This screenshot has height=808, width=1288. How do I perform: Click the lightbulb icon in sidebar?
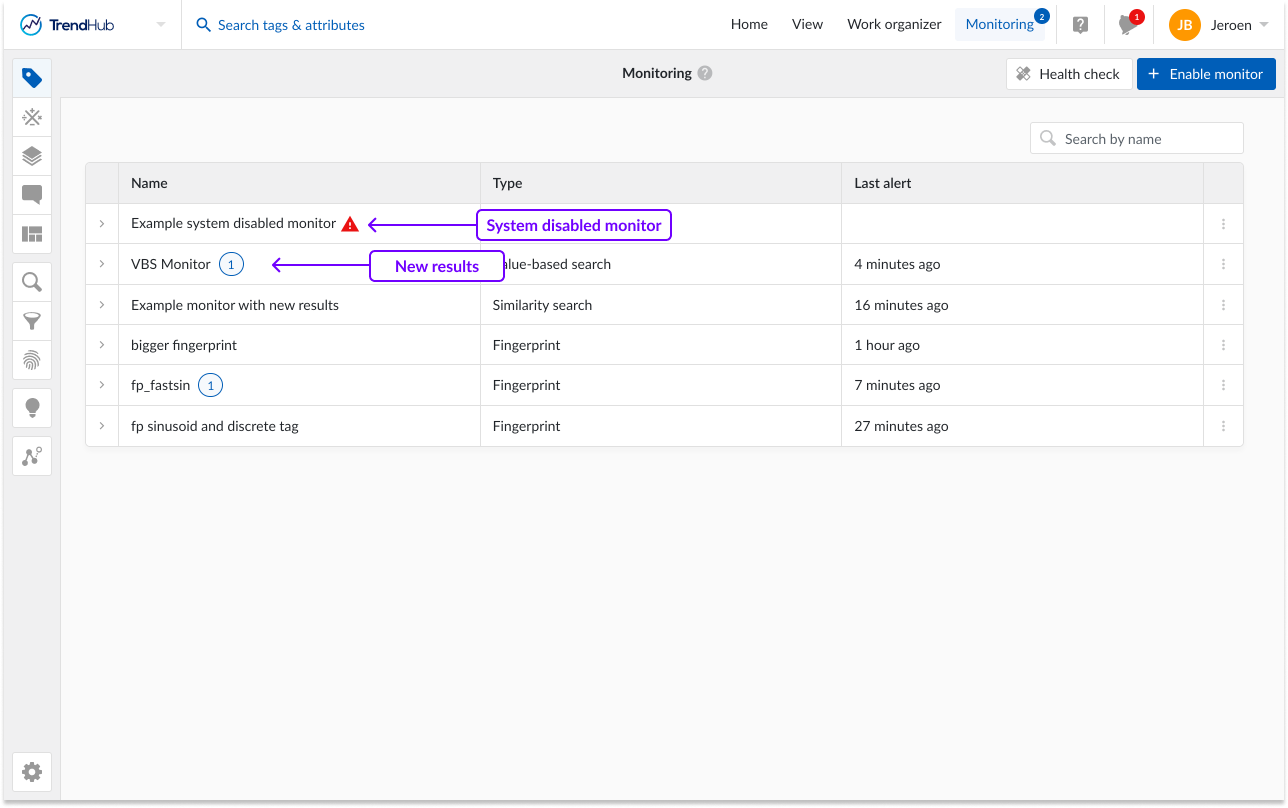(32, 408)
